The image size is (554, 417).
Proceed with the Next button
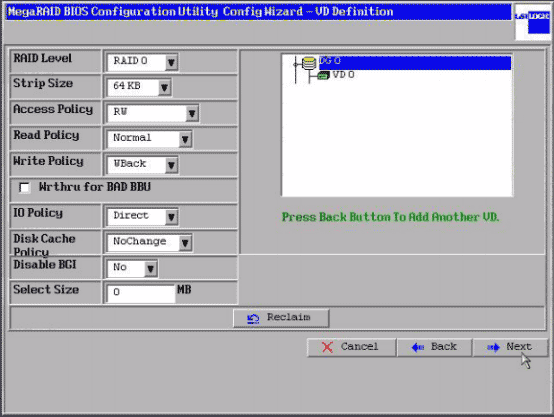coord(511,347)
